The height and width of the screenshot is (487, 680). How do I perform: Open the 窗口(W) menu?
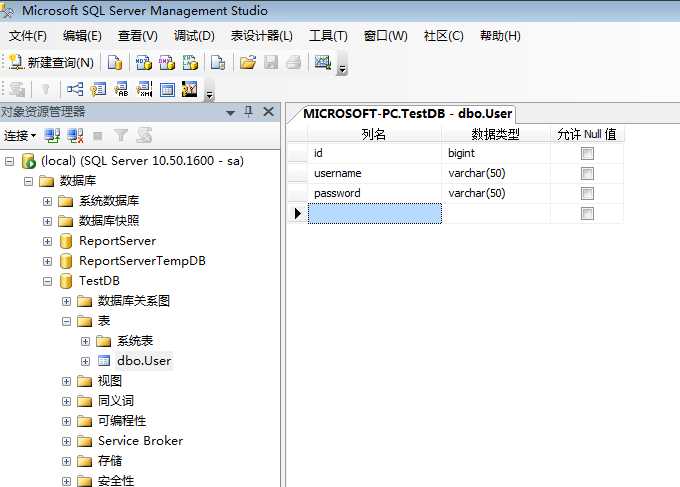(x=386, y=36)
